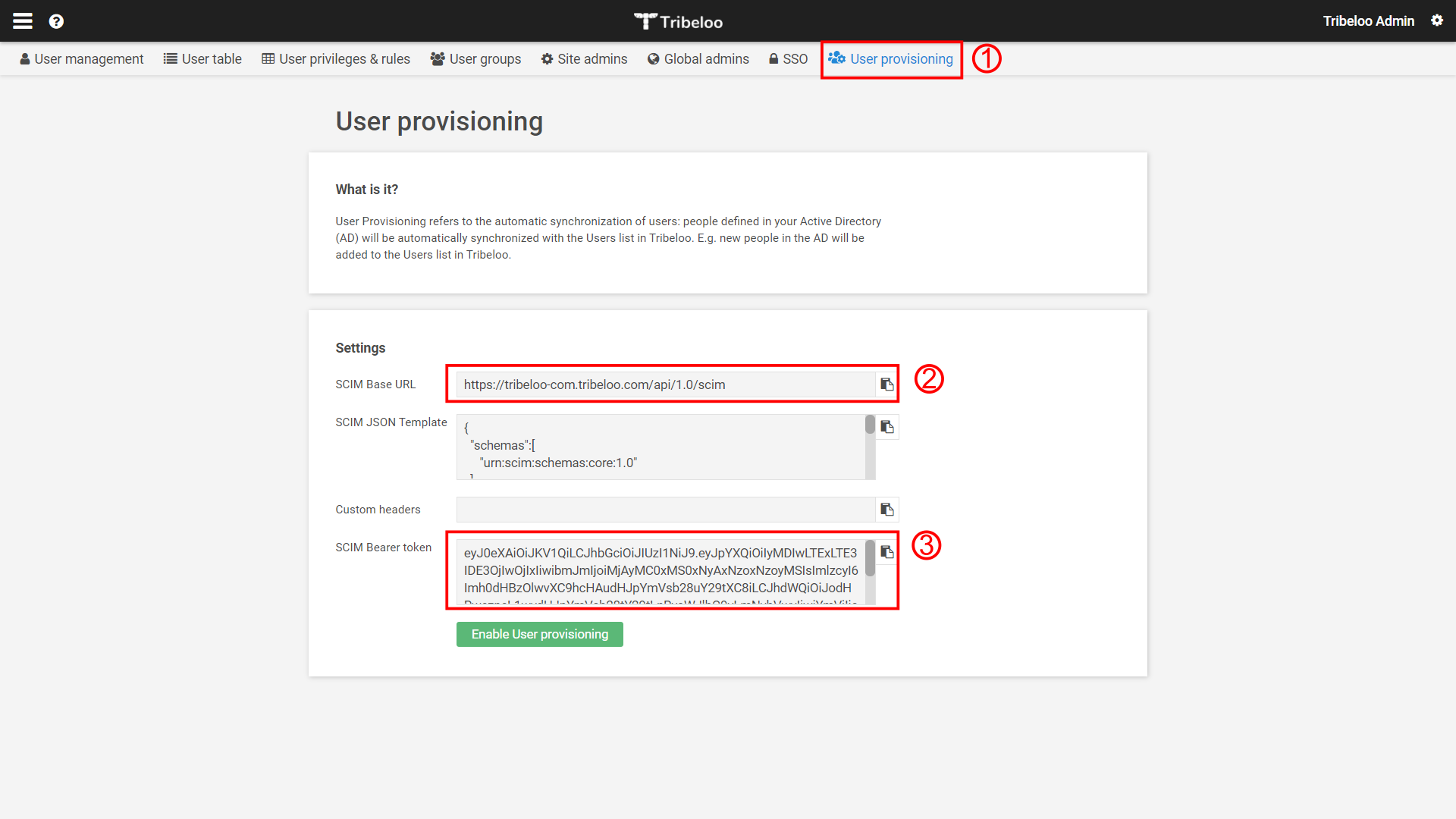Click Enable User provisioning button
The width and height of the screenshot is (1456, 819).
(x=540, y=635)
